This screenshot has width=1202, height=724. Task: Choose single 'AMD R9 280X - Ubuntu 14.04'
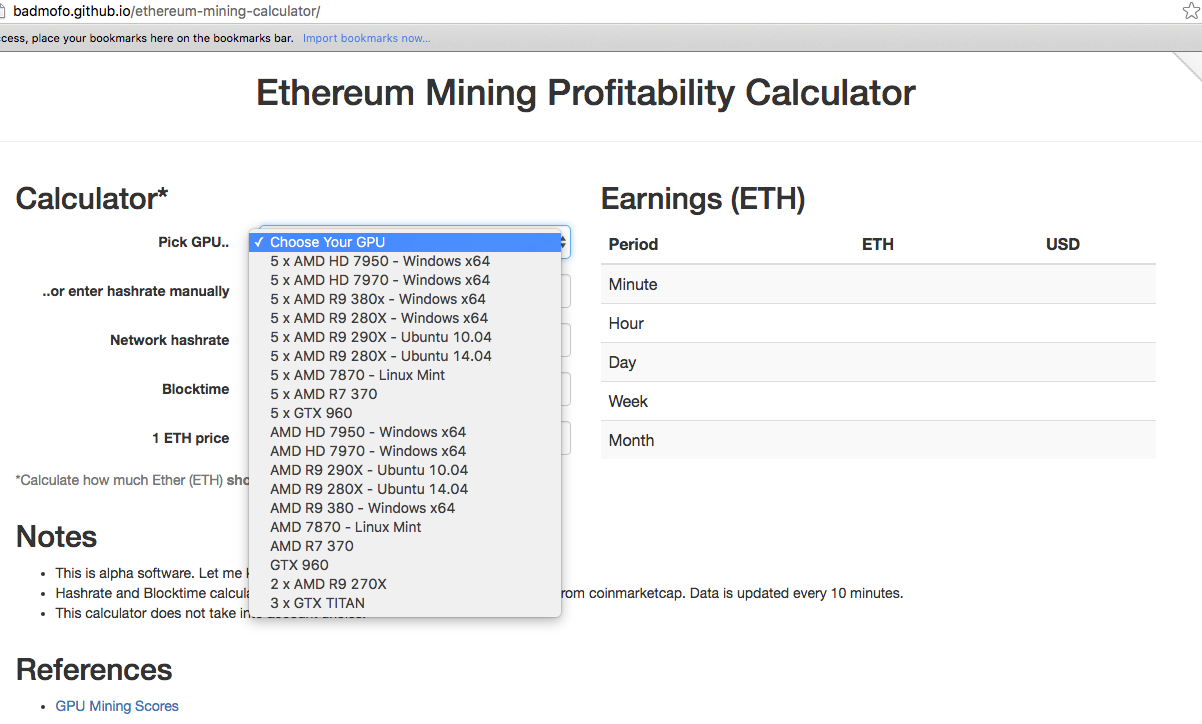tap(405, 489)
